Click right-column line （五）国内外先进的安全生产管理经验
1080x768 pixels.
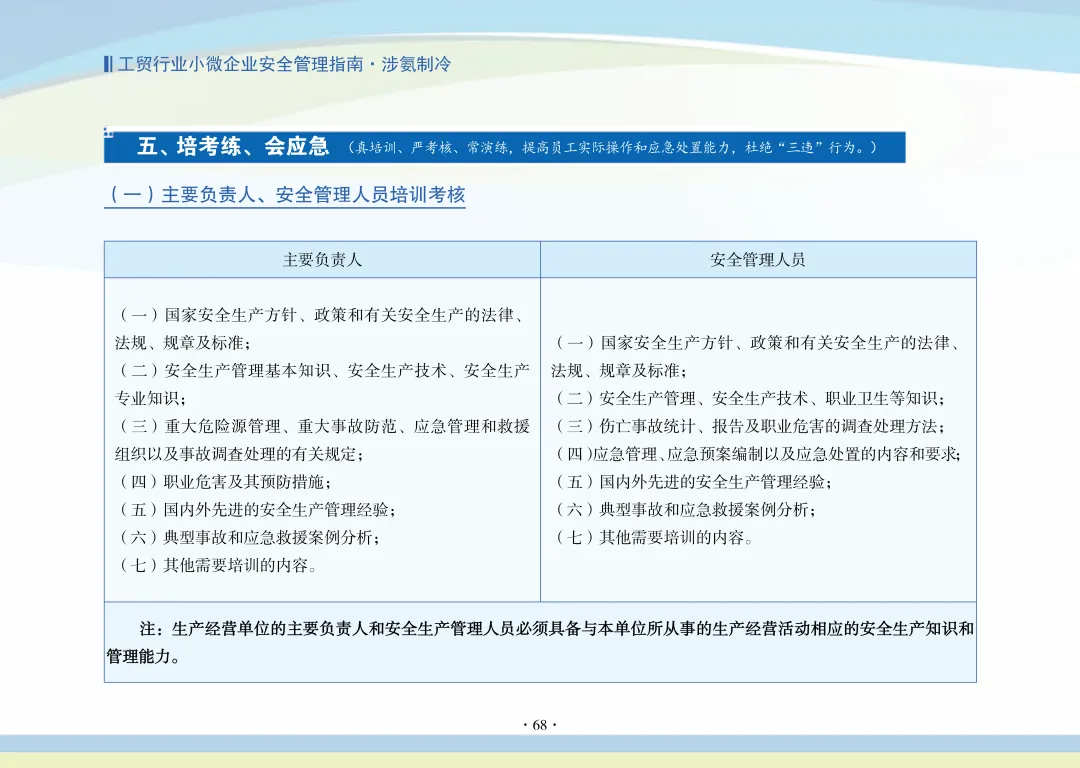(692, 482)
